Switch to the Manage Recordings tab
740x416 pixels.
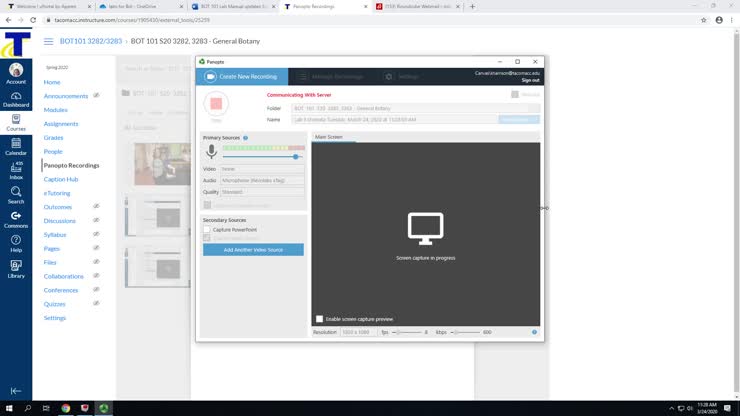[x=331, y=76]
